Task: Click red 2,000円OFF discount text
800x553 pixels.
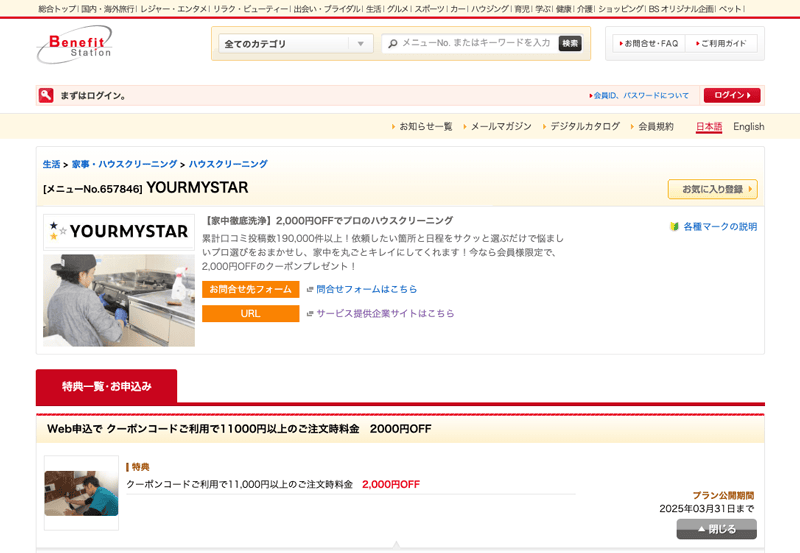Action: coord(391,485)
